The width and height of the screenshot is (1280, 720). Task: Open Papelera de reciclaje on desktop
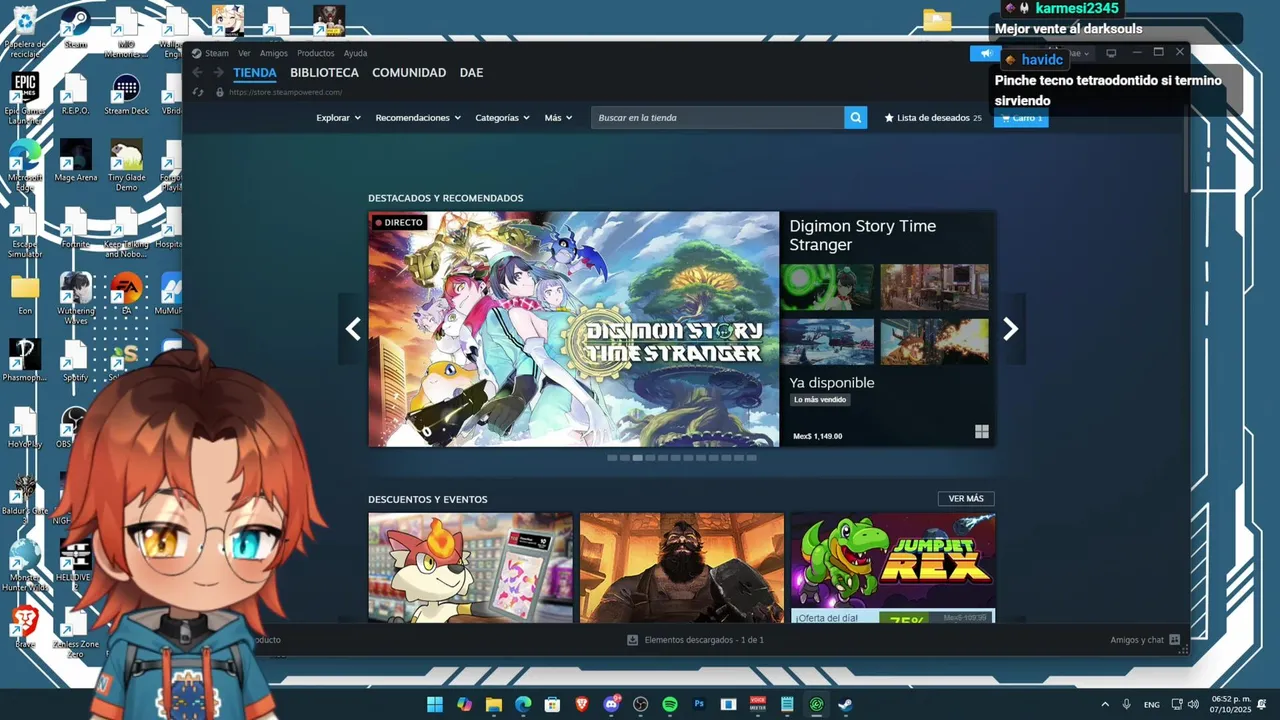[x=25, y=32]
